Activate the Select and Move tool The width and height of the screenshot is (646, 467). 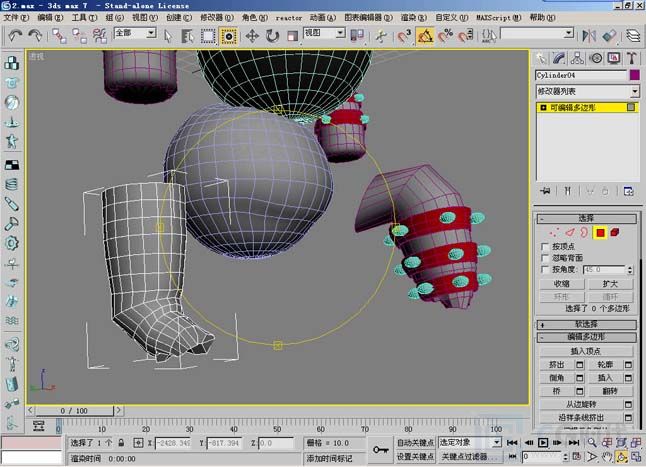pos(252,36)
